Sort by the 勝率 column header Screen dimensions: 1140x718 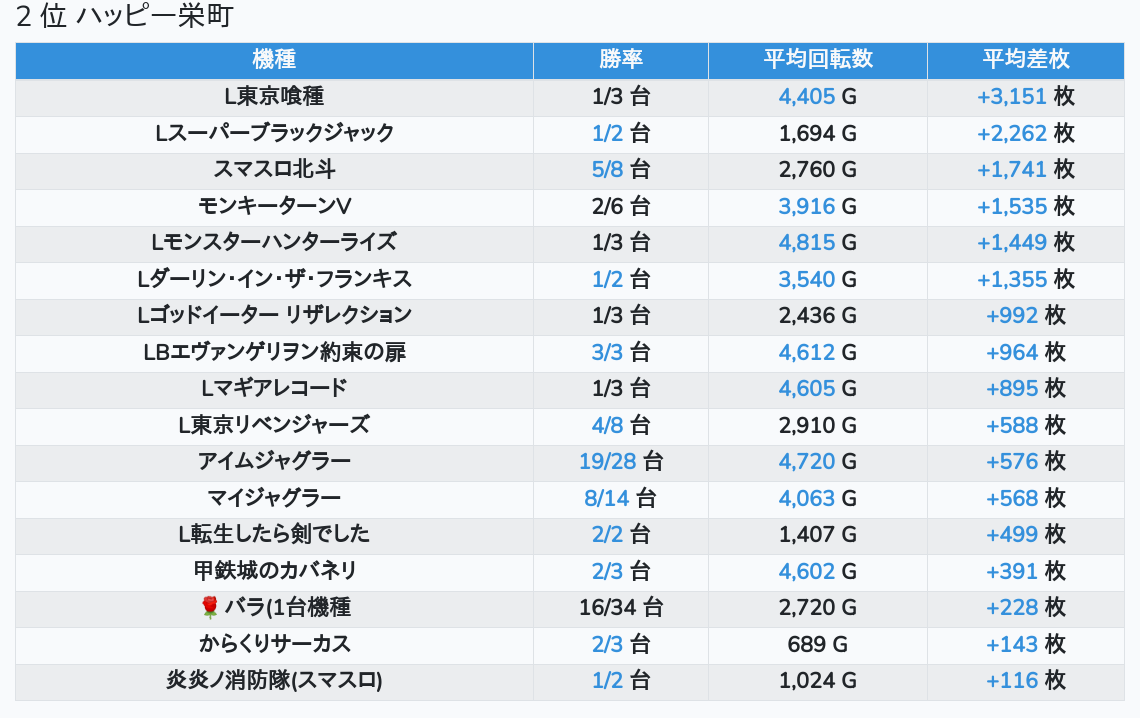[x=621, y=60]
